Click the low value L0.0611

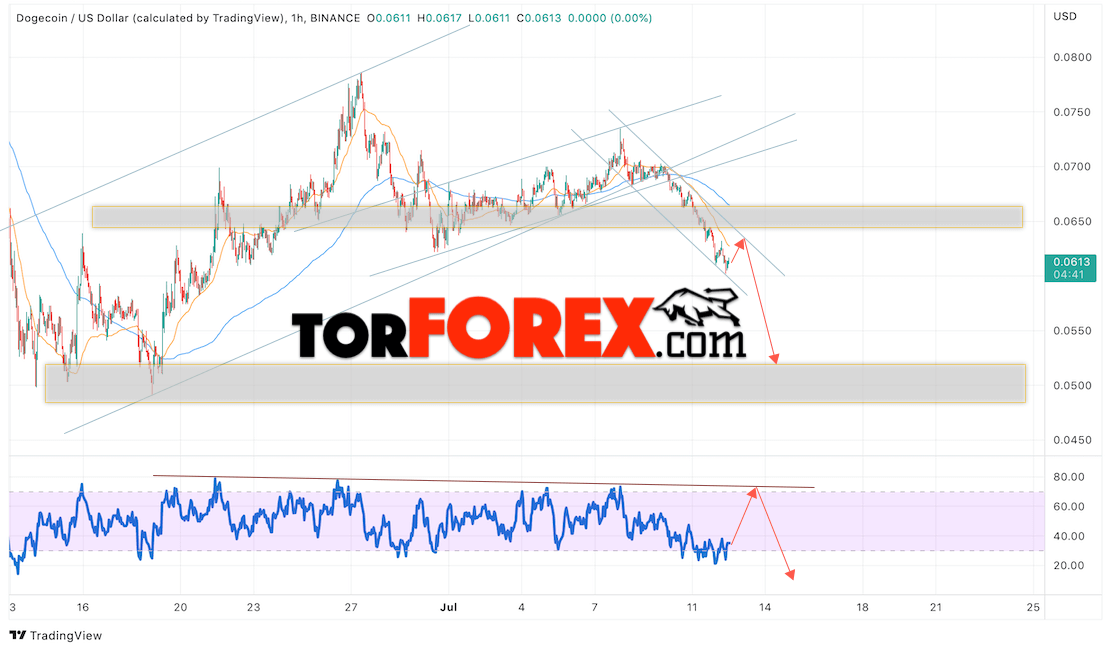488,18
